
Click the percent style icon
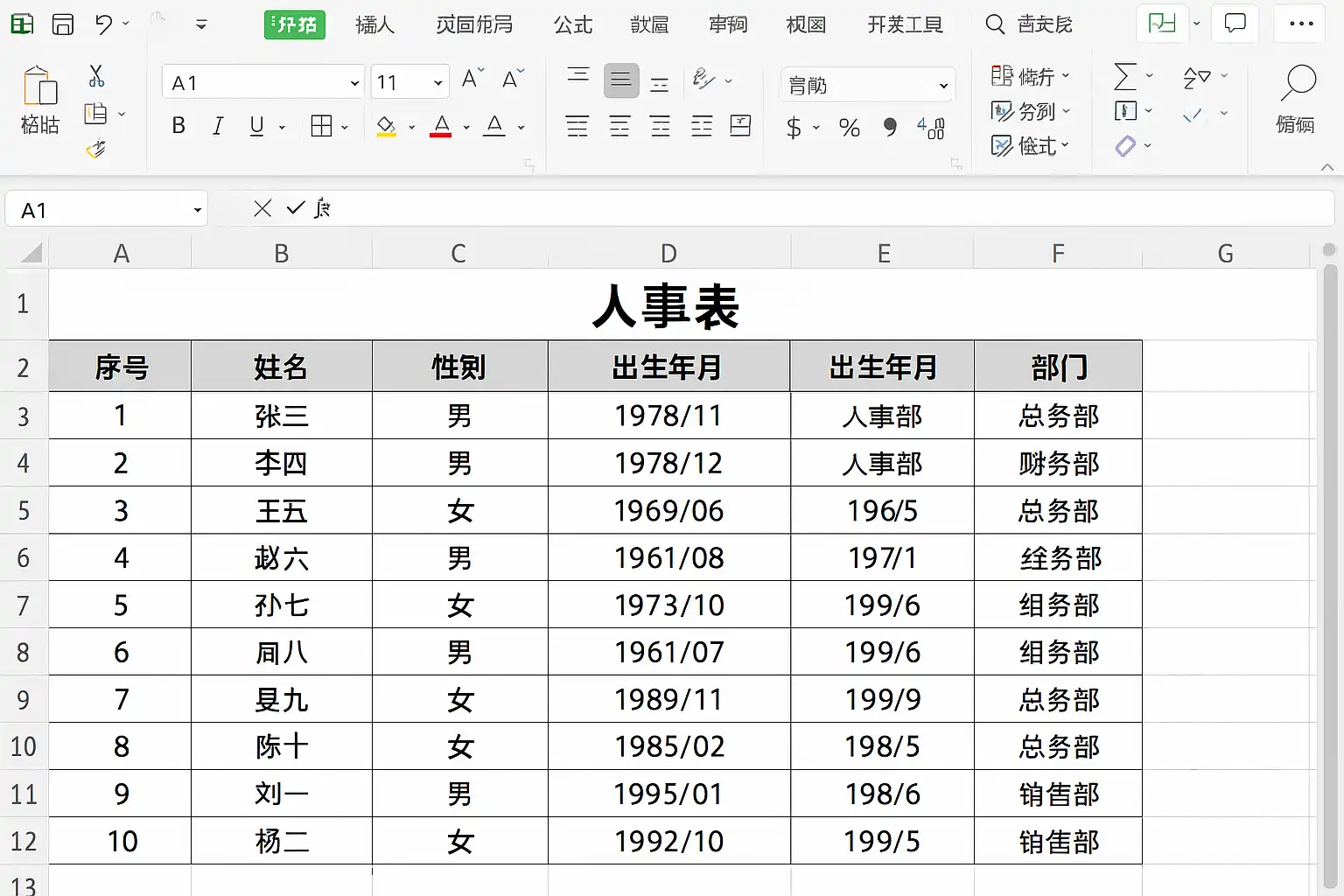pos(849,128)
